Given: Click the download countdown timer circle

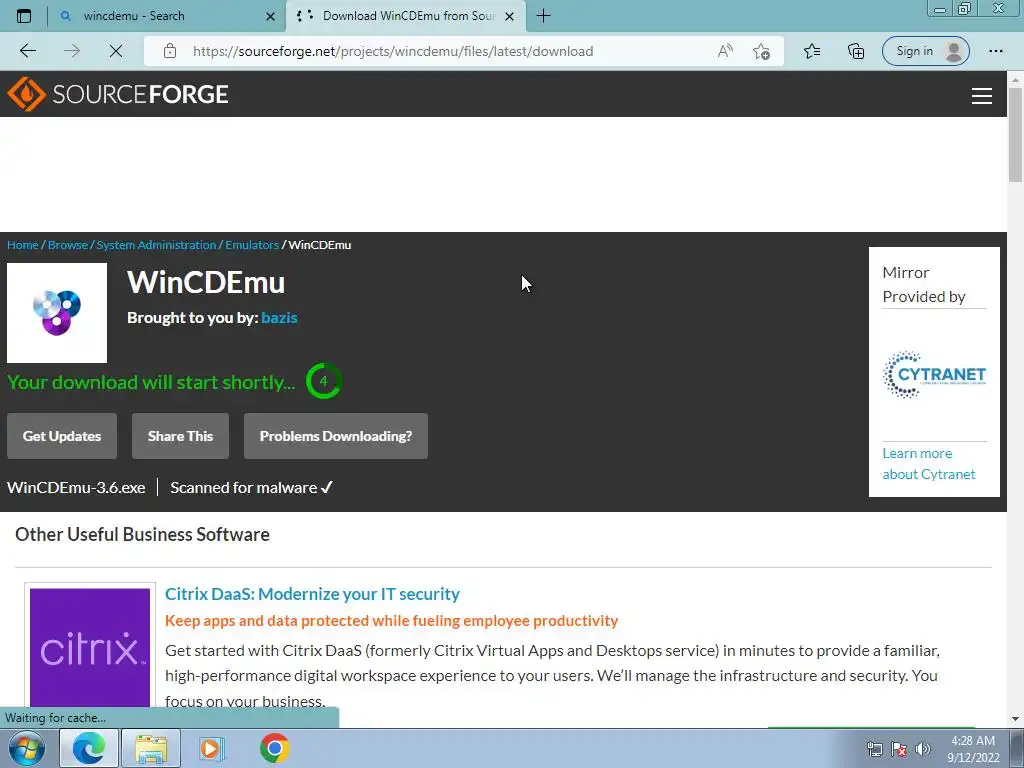Looking at the screenshot, I should tap(323, 381).
